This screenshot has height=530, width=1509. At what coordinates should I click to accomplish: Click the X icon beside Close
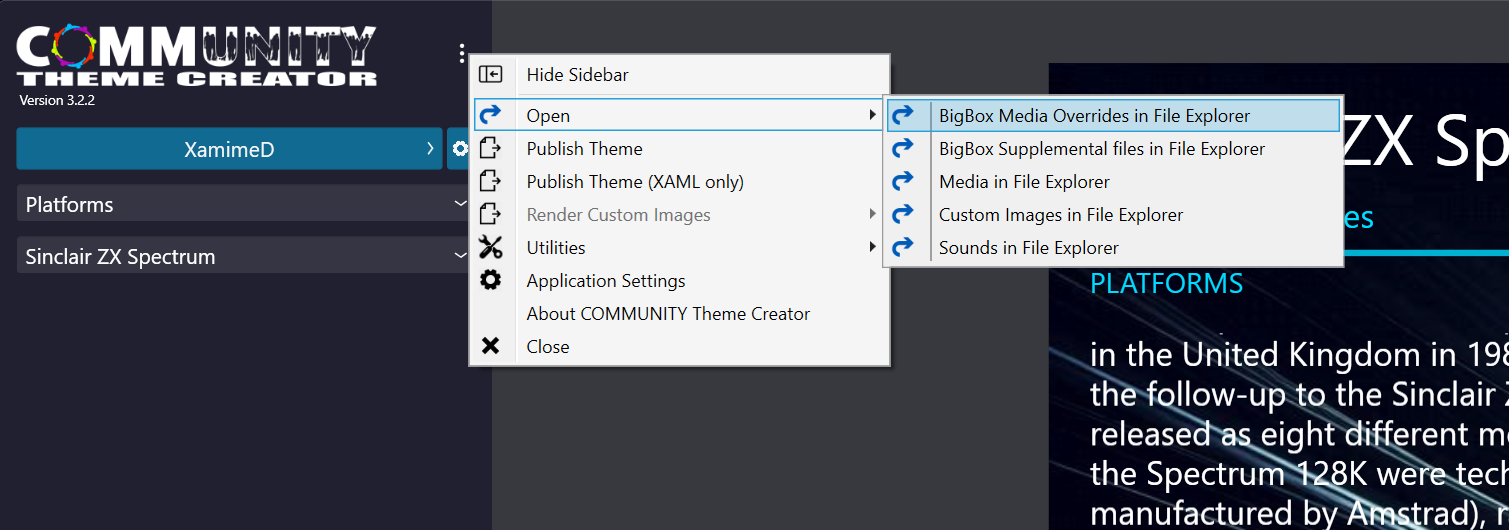pyautogui.click(x=490, y=346)
